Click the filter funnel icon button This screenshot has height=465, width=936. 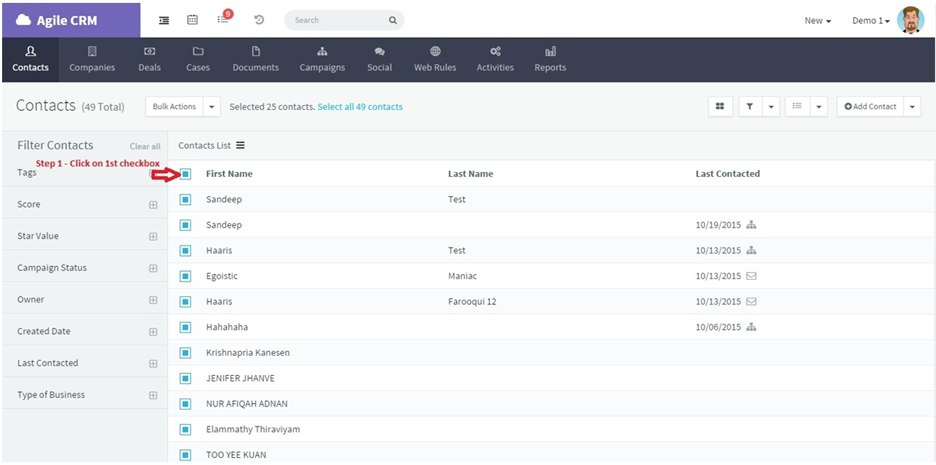coord(750,106)
